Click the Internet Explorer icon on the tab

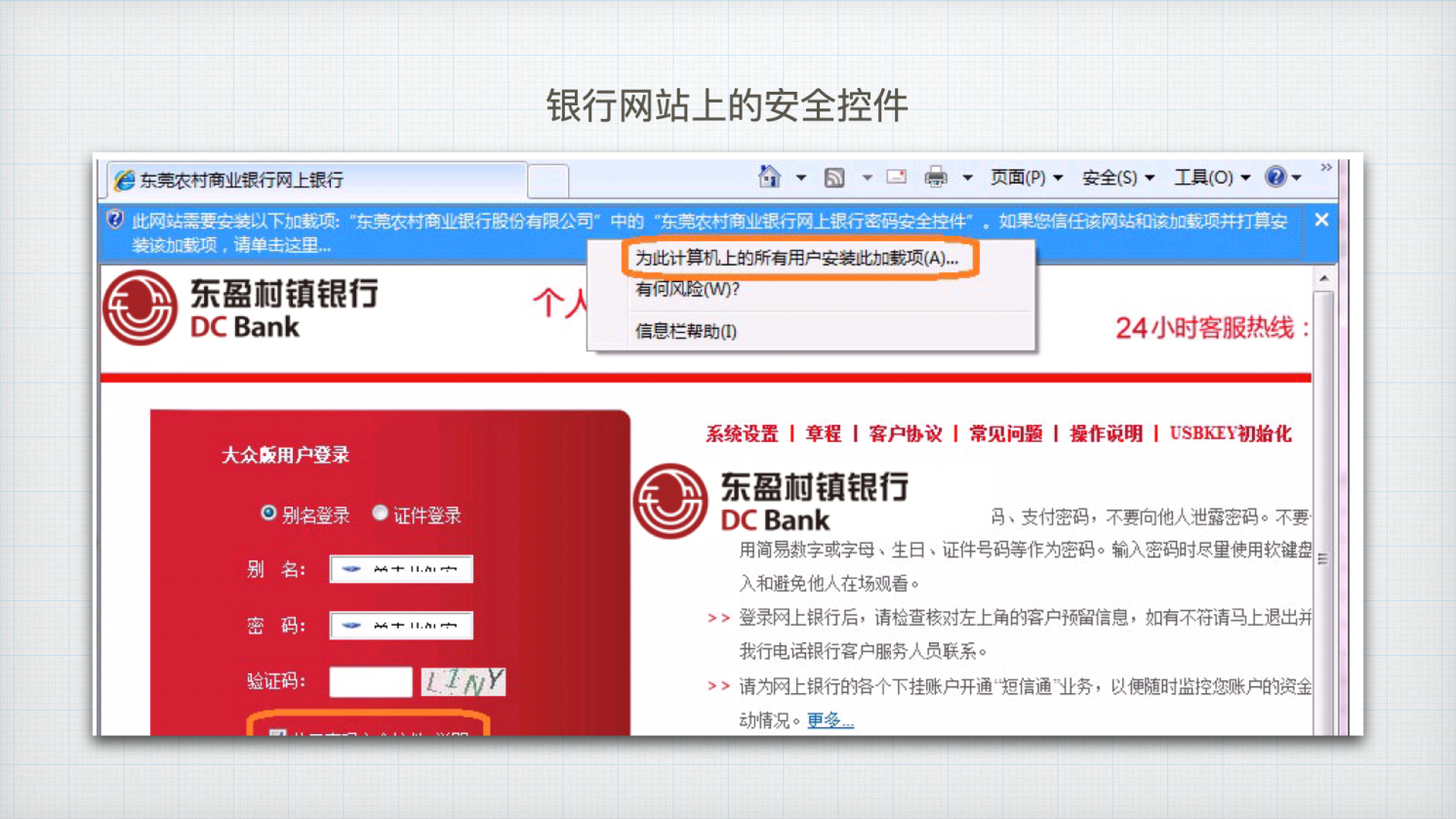(x=124, y=180)
